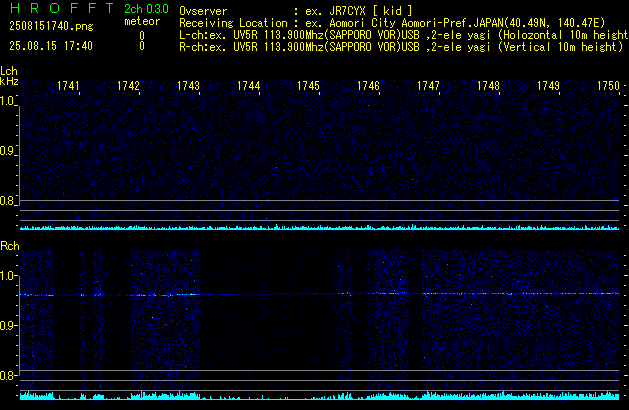Click the 1745 time marker
The height and width of the screenshot is (410, 629).
pyautogui.click(x=308, y=86)
